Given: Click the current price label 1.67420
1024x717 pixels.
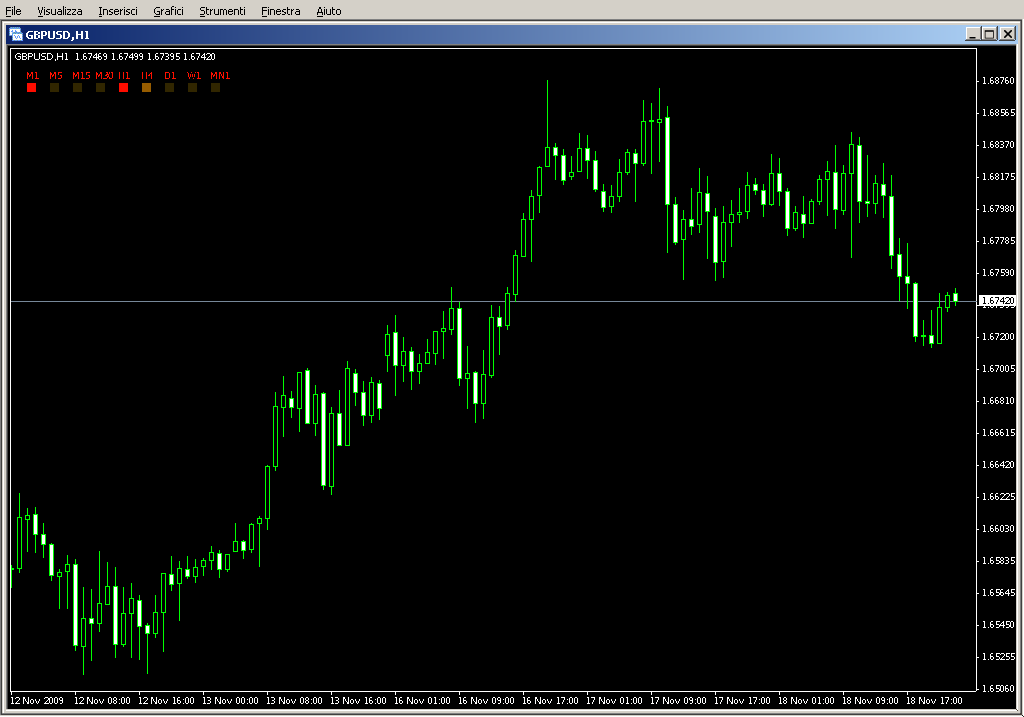Looking at the screenshot, I should [x=997, y=301].
